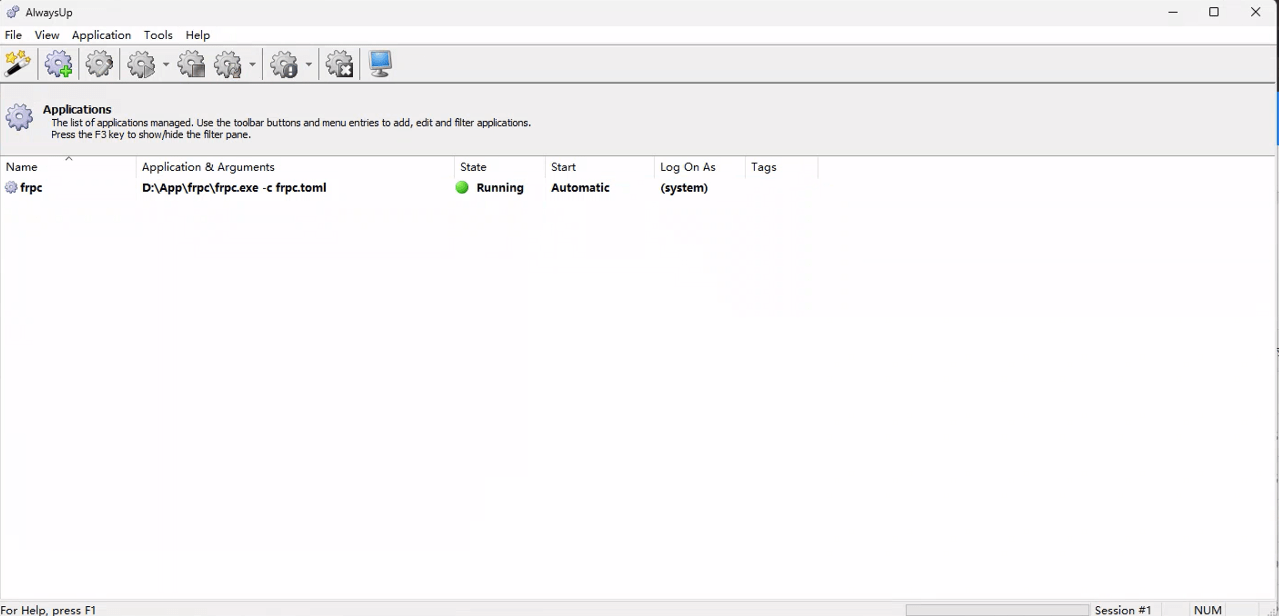Image resolution: width=1279 pixels, height=616 pixels.
Task: Open the Tools menu
Action: [x=158, y=35]
